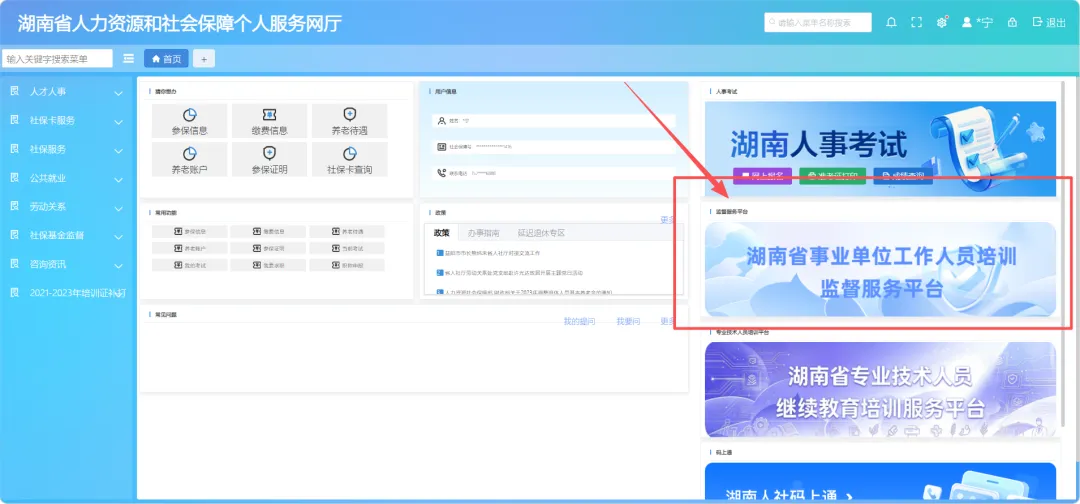Click the 咨询资讯 menu icon
The width and height of the screenshot is (1080, 504).
point(14,264)
